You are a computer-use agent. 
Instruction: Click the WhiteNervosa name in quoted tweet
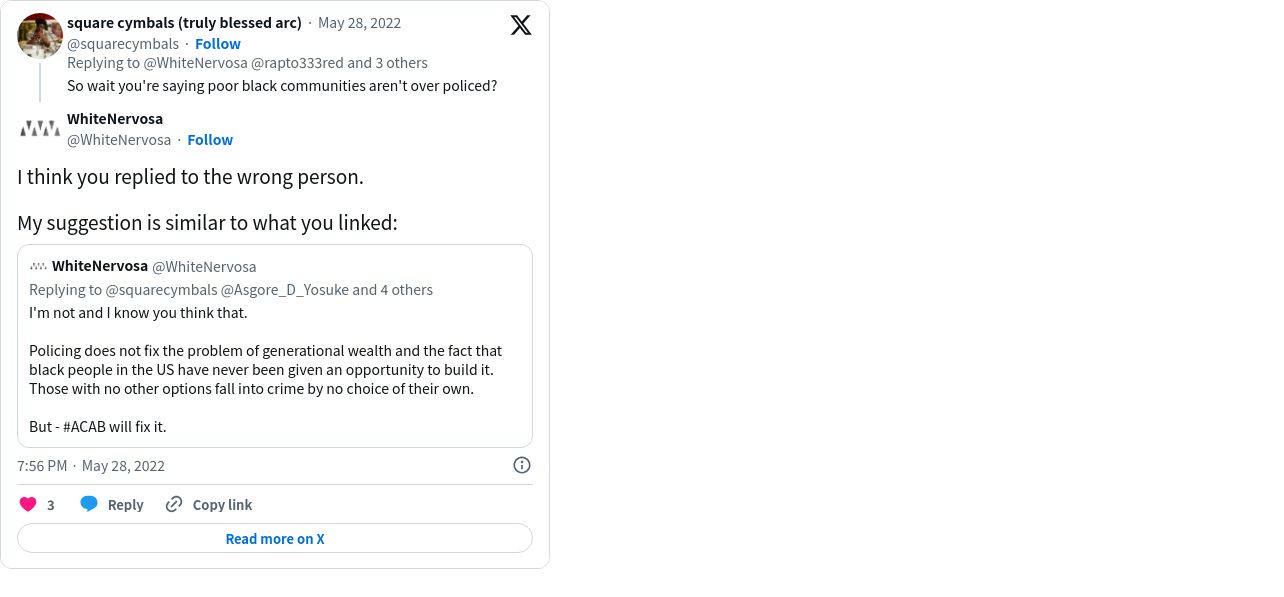pyautogui.click(x=100, y=266)
